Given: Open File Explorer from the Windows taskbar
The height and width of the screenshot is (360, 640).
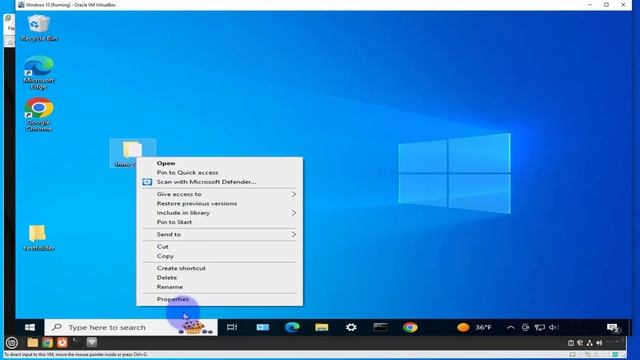Looking at the screenshot, I should pos(322,327).
